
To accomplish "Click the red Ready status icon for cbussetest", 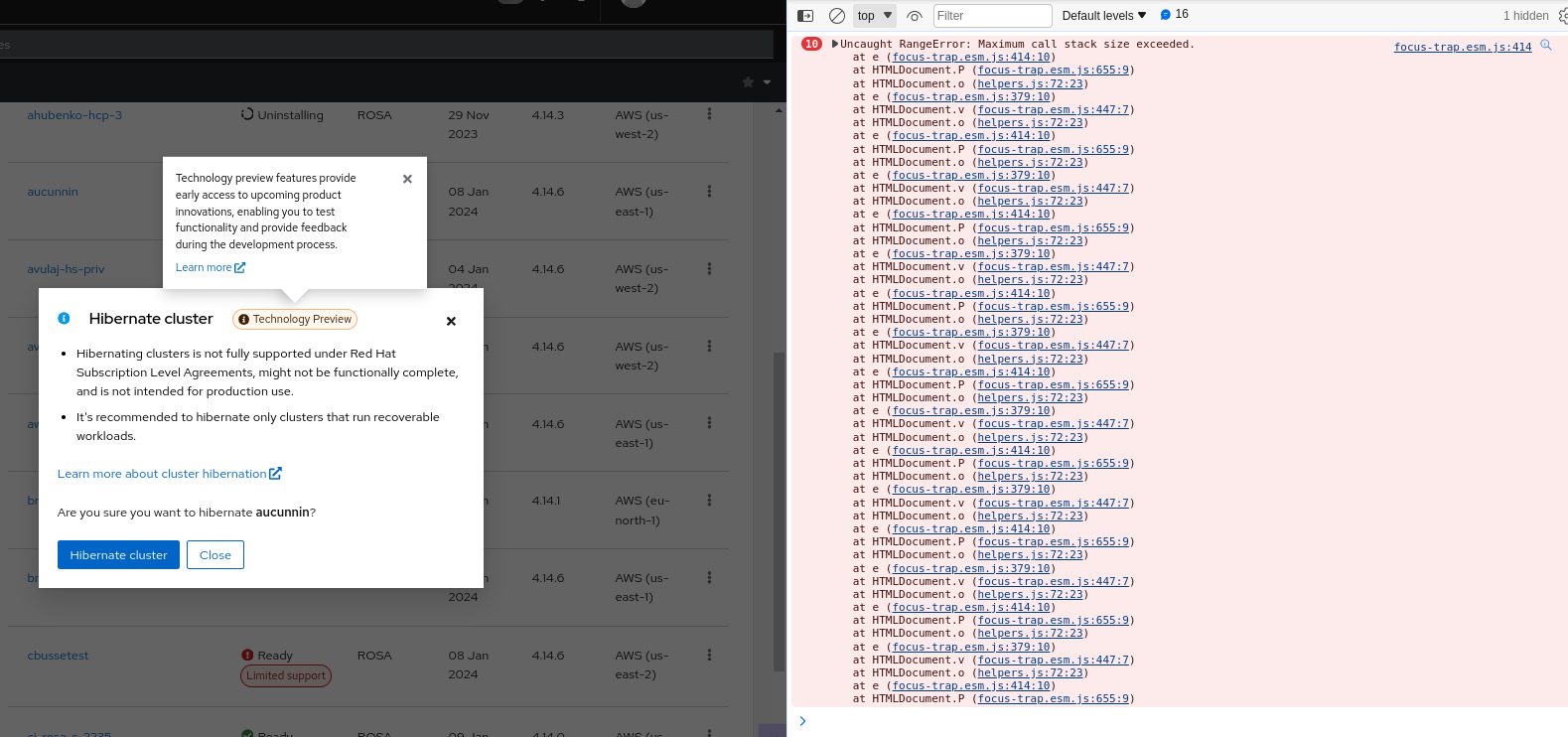I will 247,655.
